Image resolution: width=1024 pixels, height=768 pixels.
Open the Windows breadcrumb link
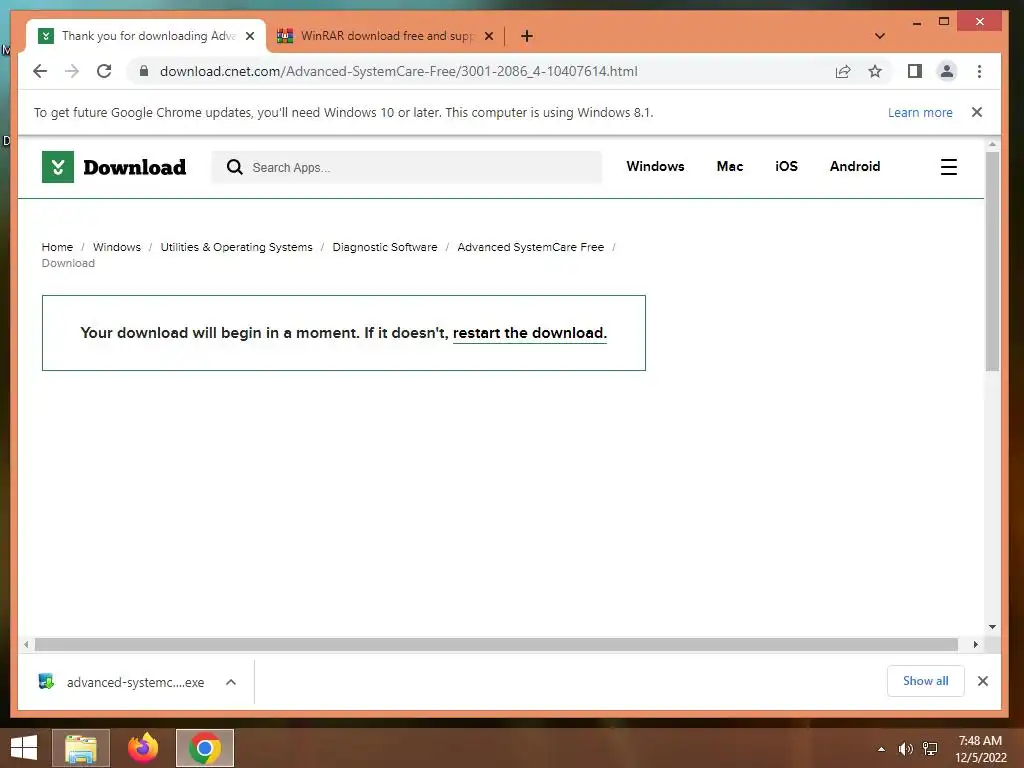(x=117, y=247)
